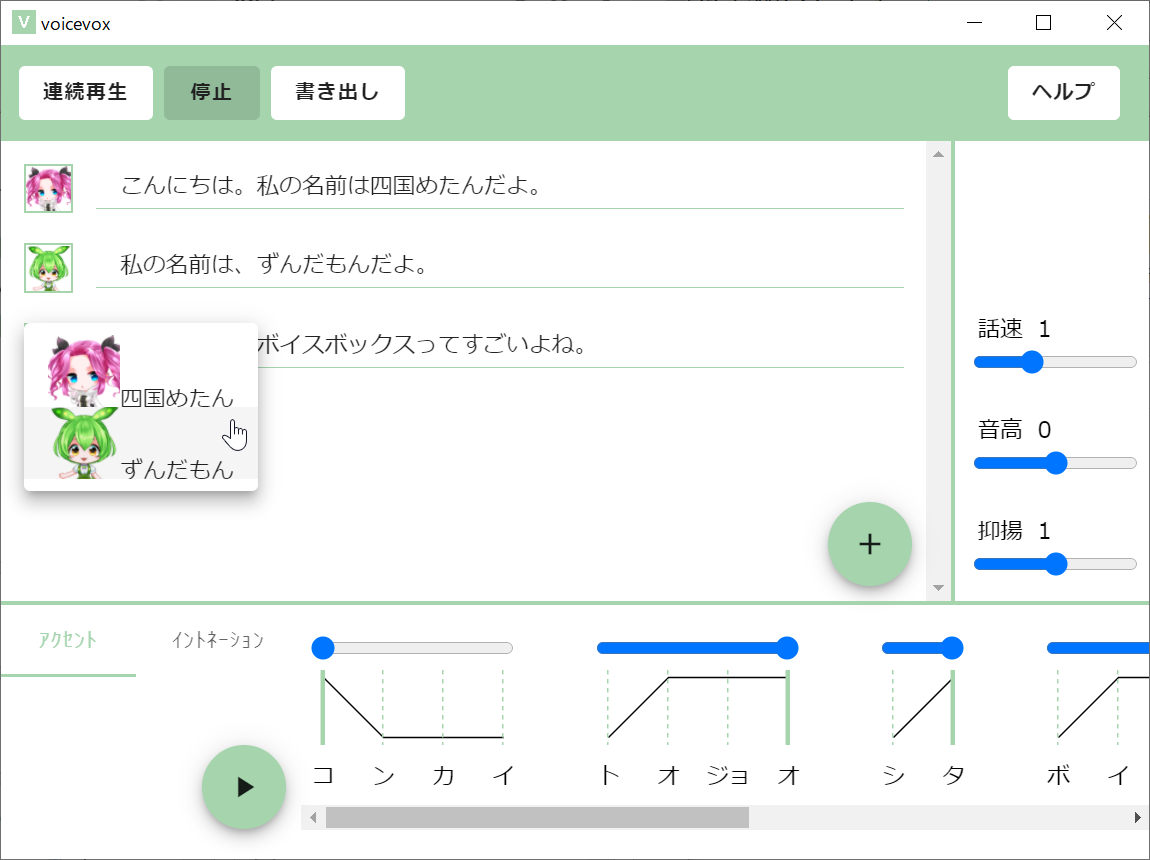This screenshot has width=1150, height=860.
Task: Play the audio with the round play button
Action: pos(243,787)
